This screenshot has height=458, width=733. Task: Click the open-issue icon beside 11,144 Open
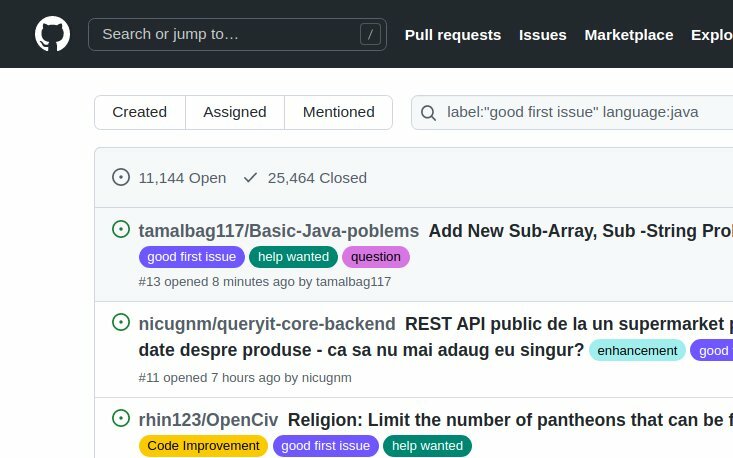pos(121,178)
